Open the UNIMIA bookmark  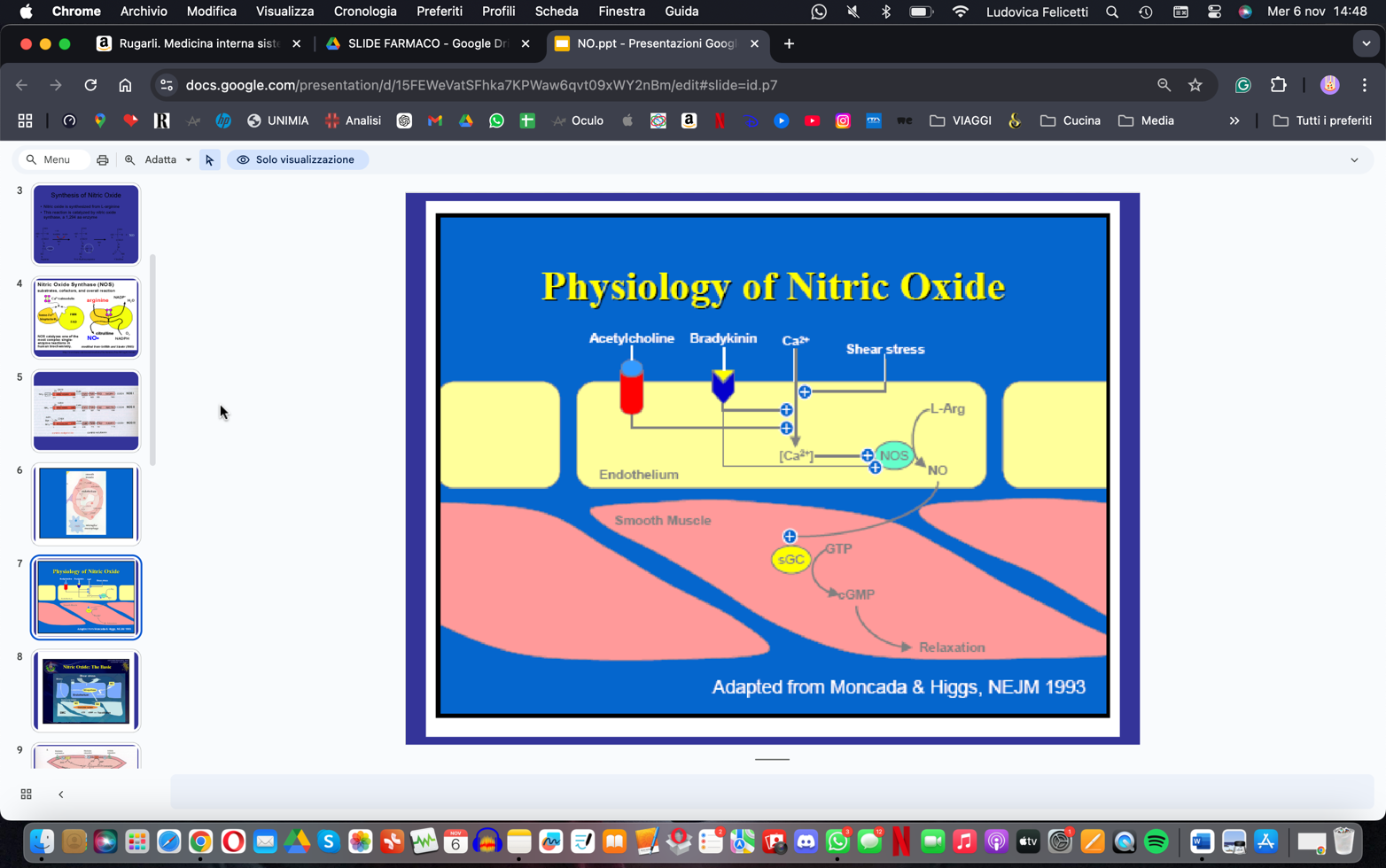[278, 120]
